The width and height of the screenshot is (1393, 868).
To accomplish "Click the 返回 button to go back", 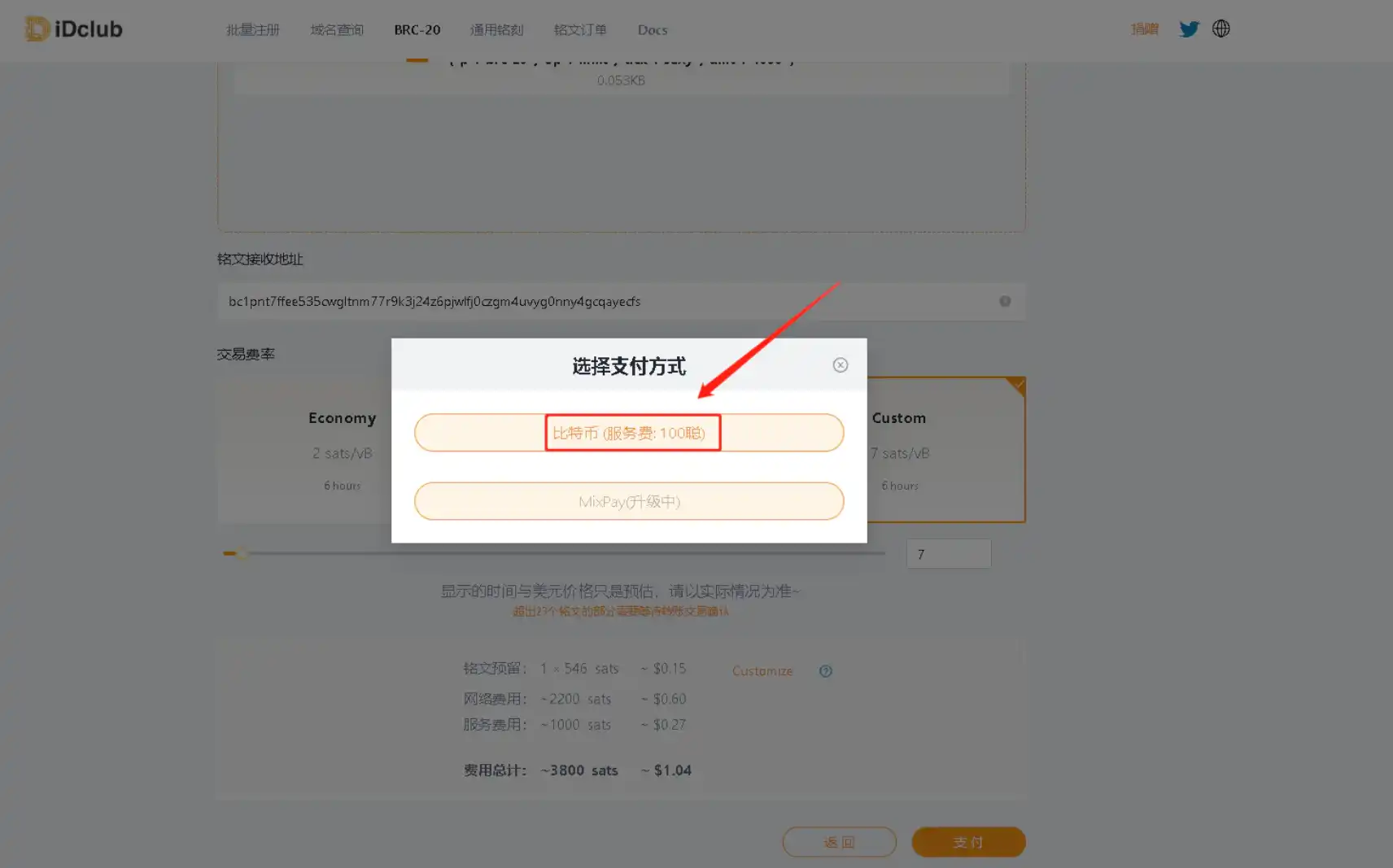I will 839,842.
